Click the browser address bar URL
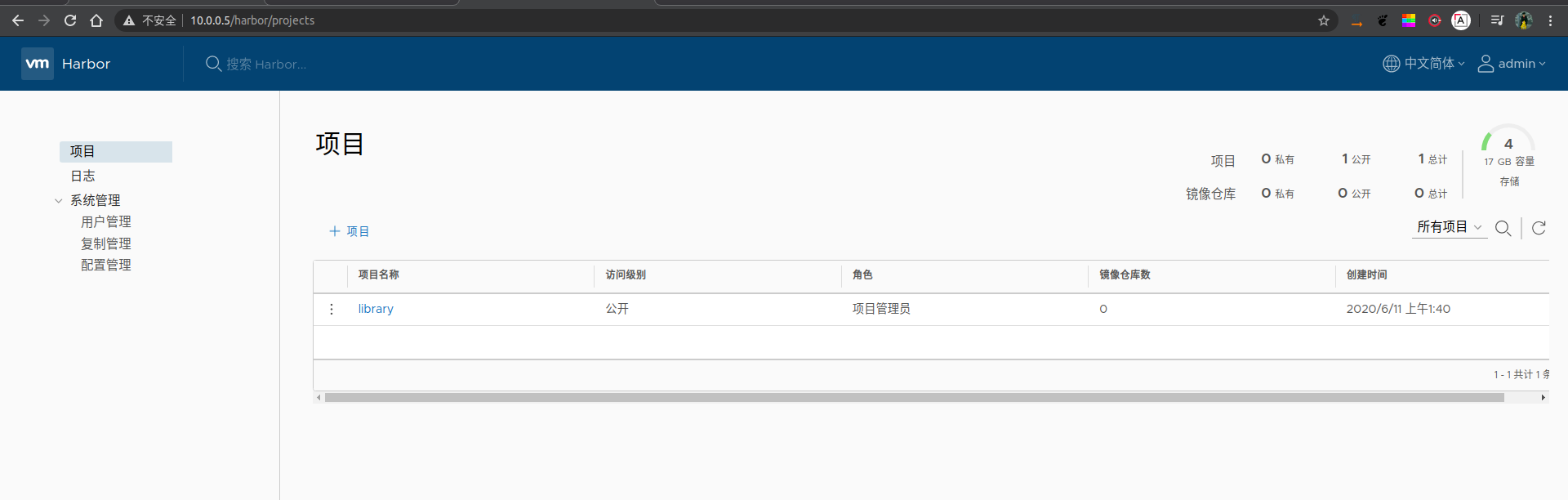This screenshot has height=500, width=1568. pyautogui.click(x=252, y=20)
